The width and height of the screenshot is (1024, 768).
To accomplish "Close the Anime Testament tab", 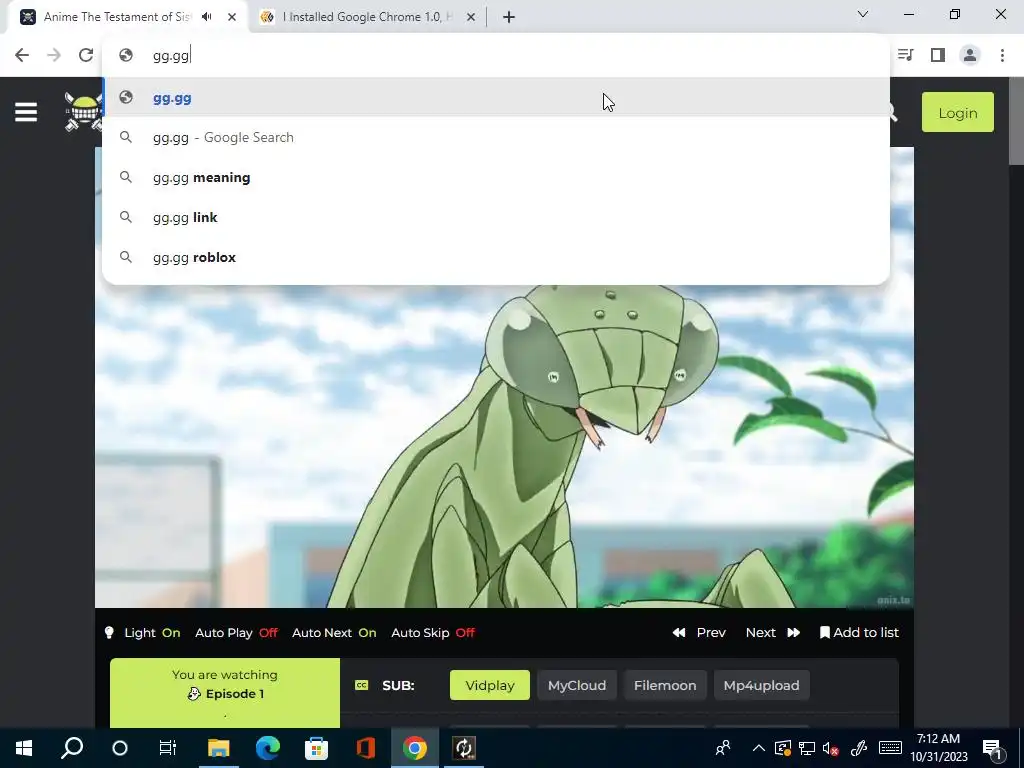I will pos(232,17).
